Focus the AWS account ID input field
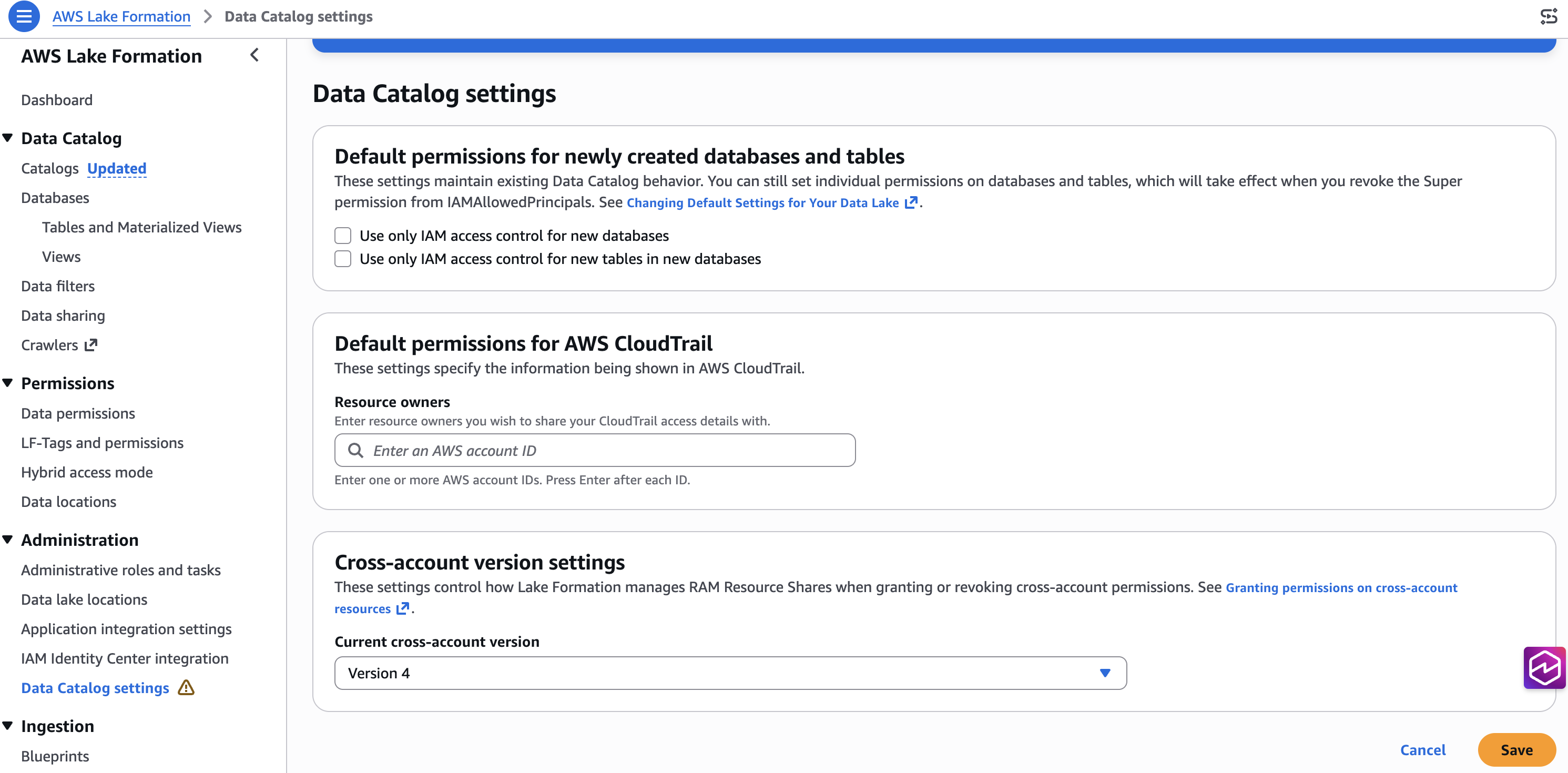 pos(595,451)
